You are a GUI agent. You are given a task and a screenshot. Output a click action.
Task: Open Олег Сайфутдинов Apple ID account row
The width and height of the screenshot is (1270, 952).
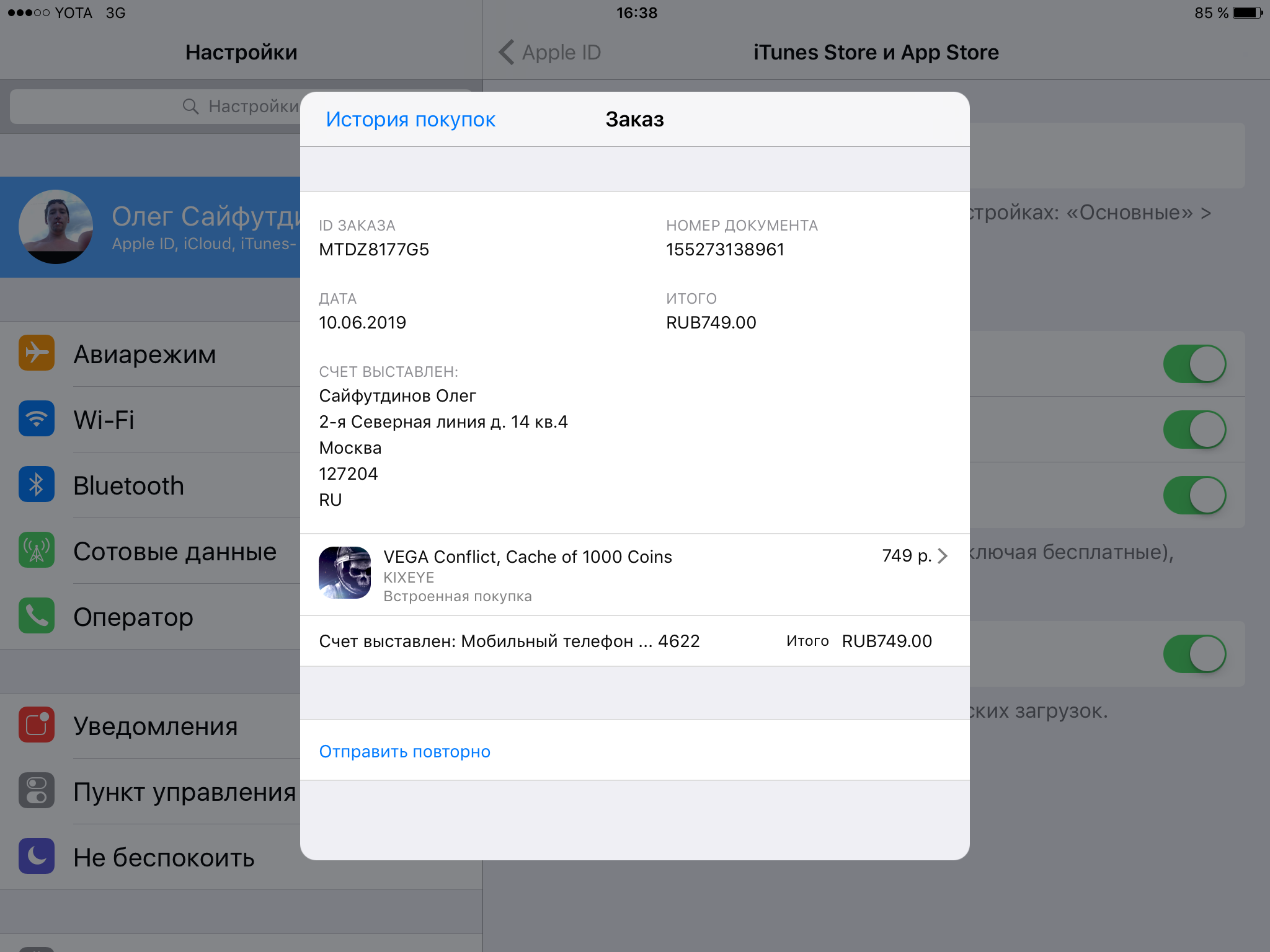click(150, 227)
